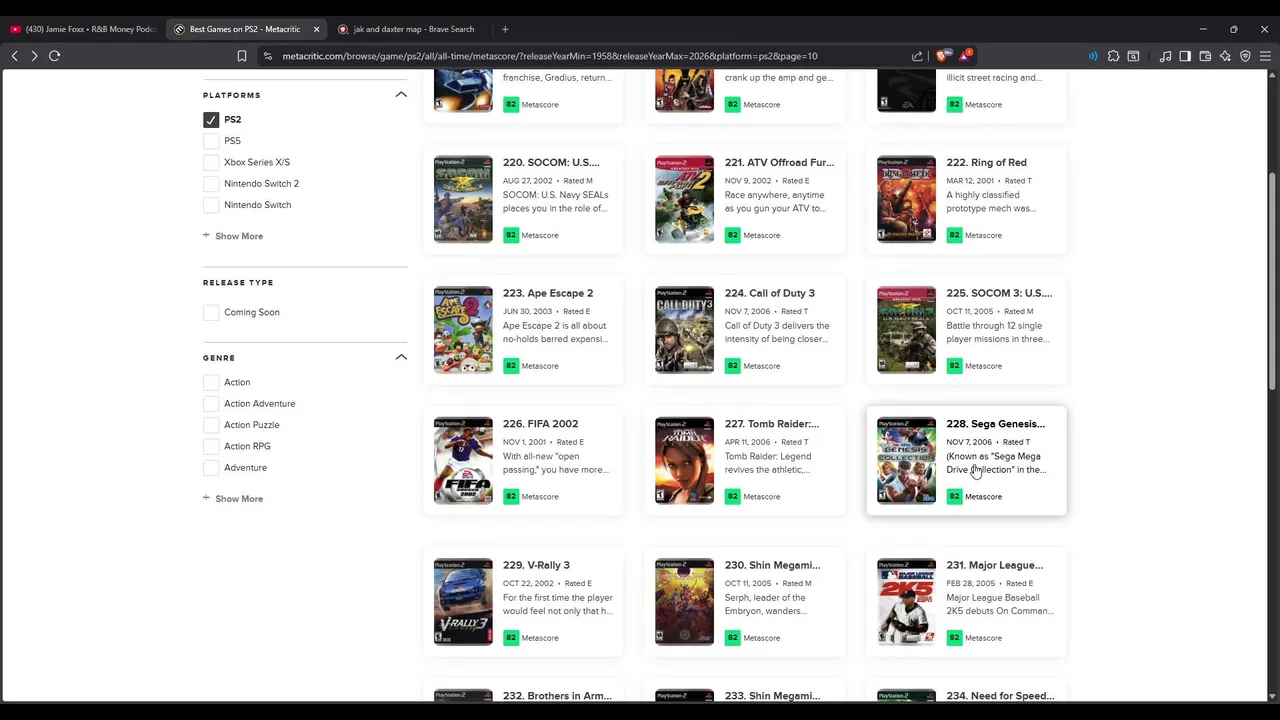
Task: Switch to the Jamie Foxx YouTube tab
Action: tap(82, 29)
